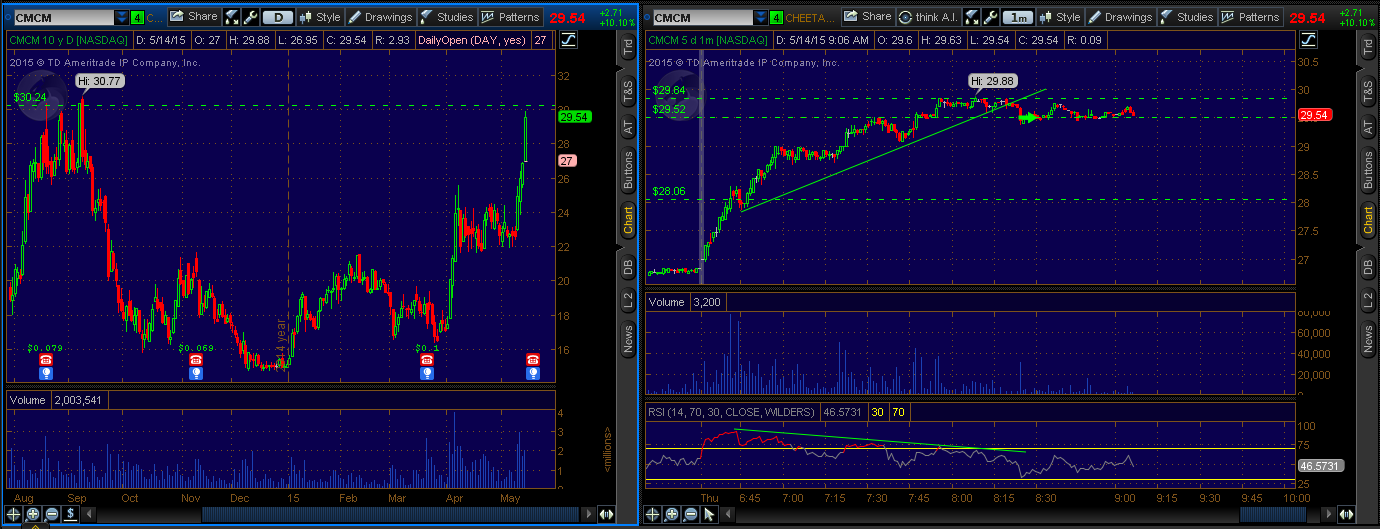
Task: Select the pointer cursor tool under right chart
Action: 709,514
